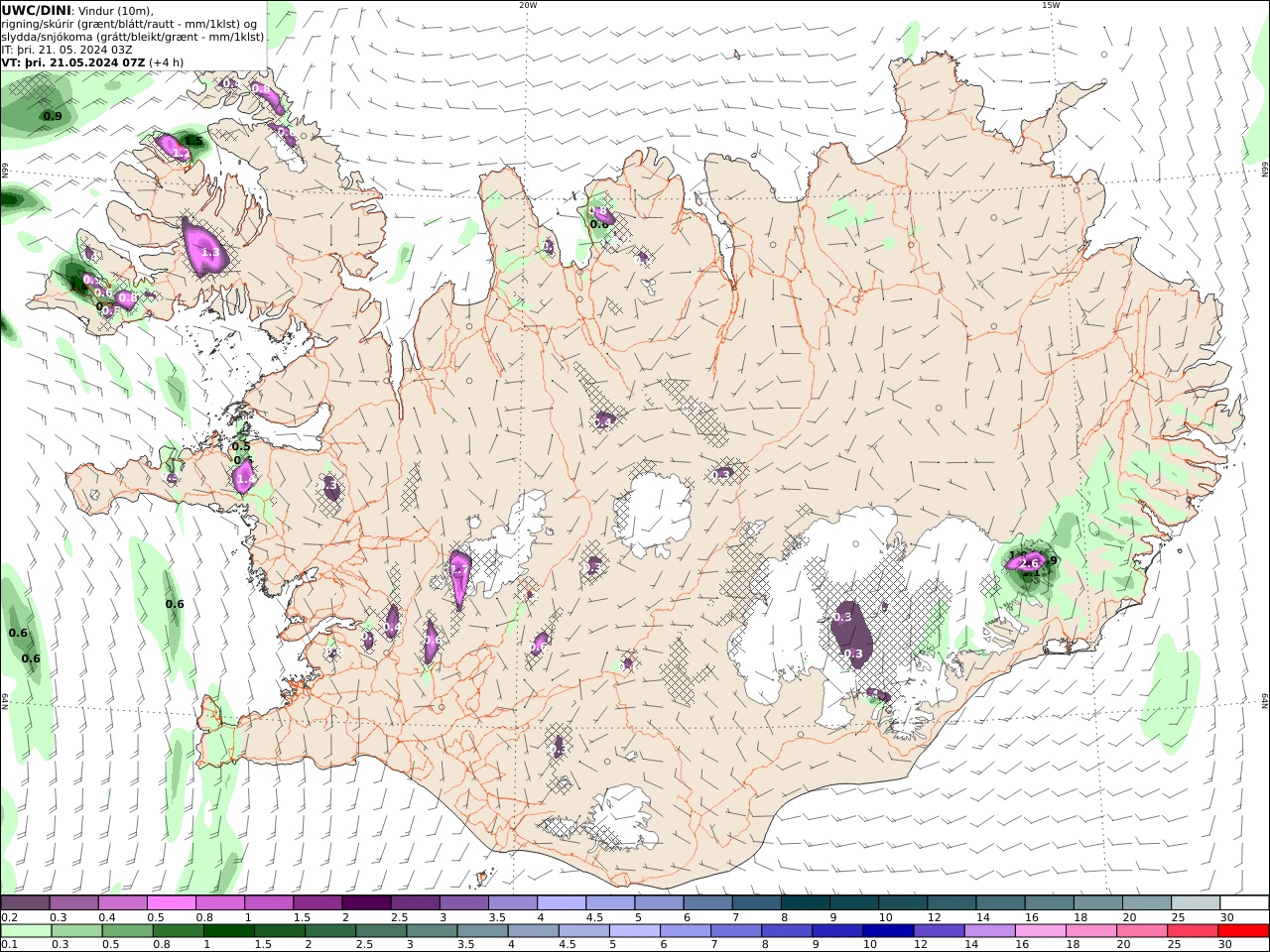Screen dimensions: 1270x952
Task: Click the '15W' longitude label at top
Action: (x=1051, y=5)
